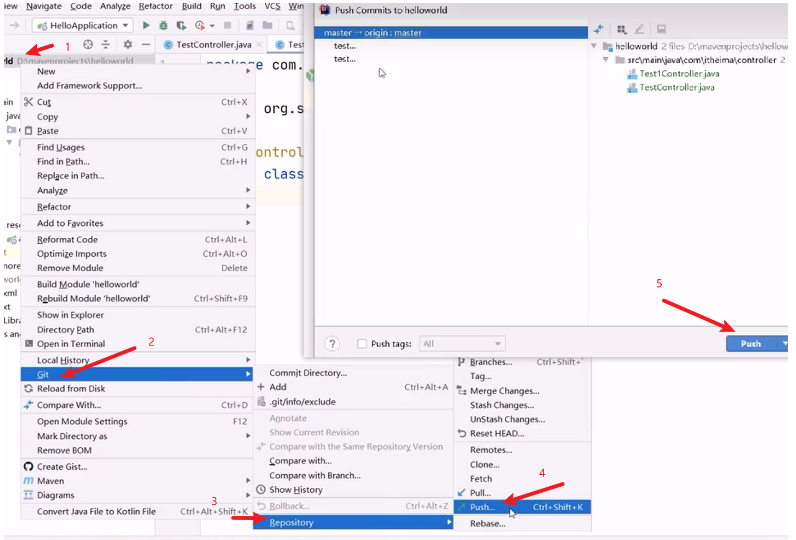796x540 pixels.
Task: Open Project panel gear settings
Action: [128, 44]
